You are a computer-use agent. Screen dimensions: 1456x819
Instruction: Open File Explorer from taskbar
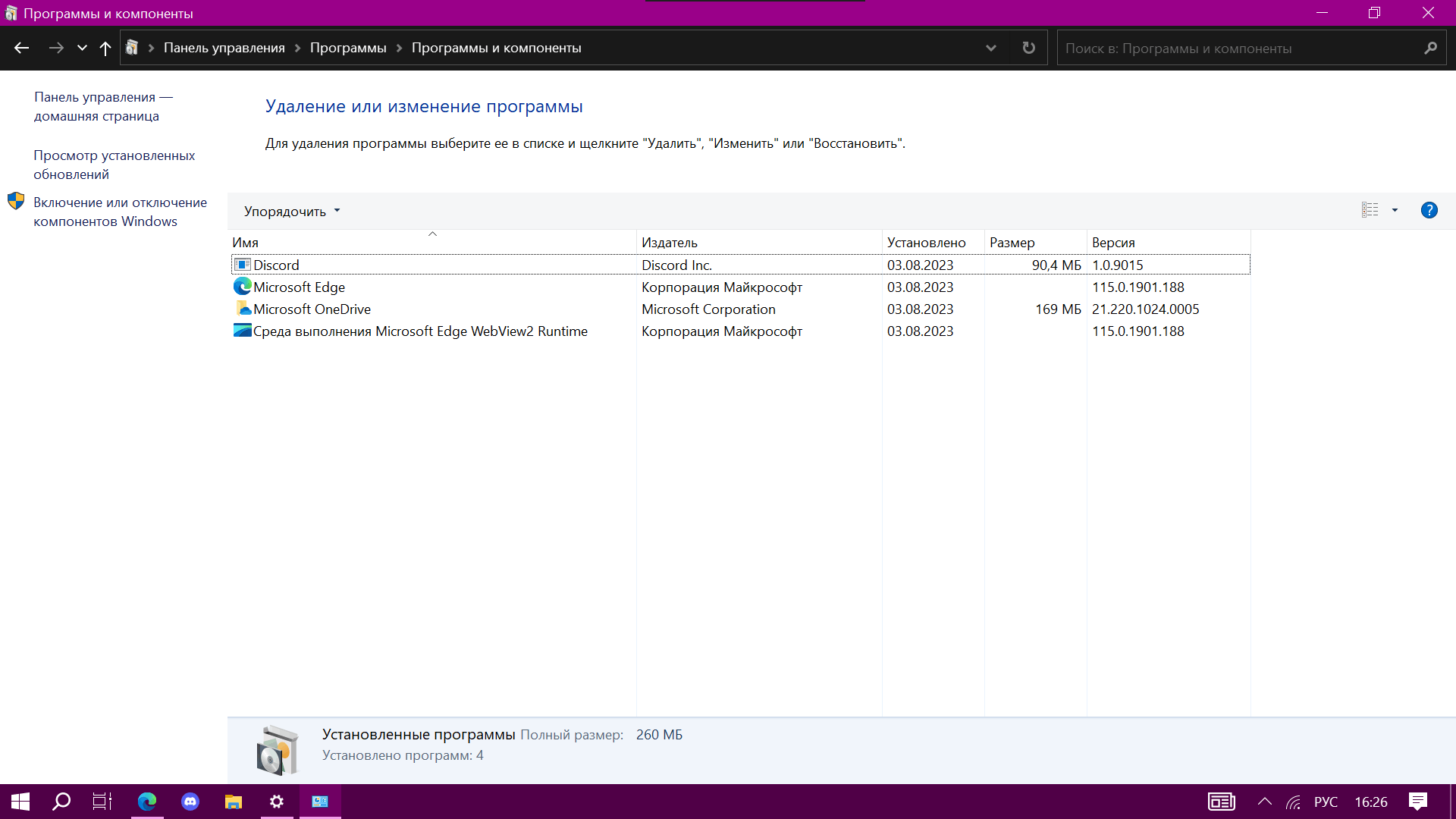point(234,802)
